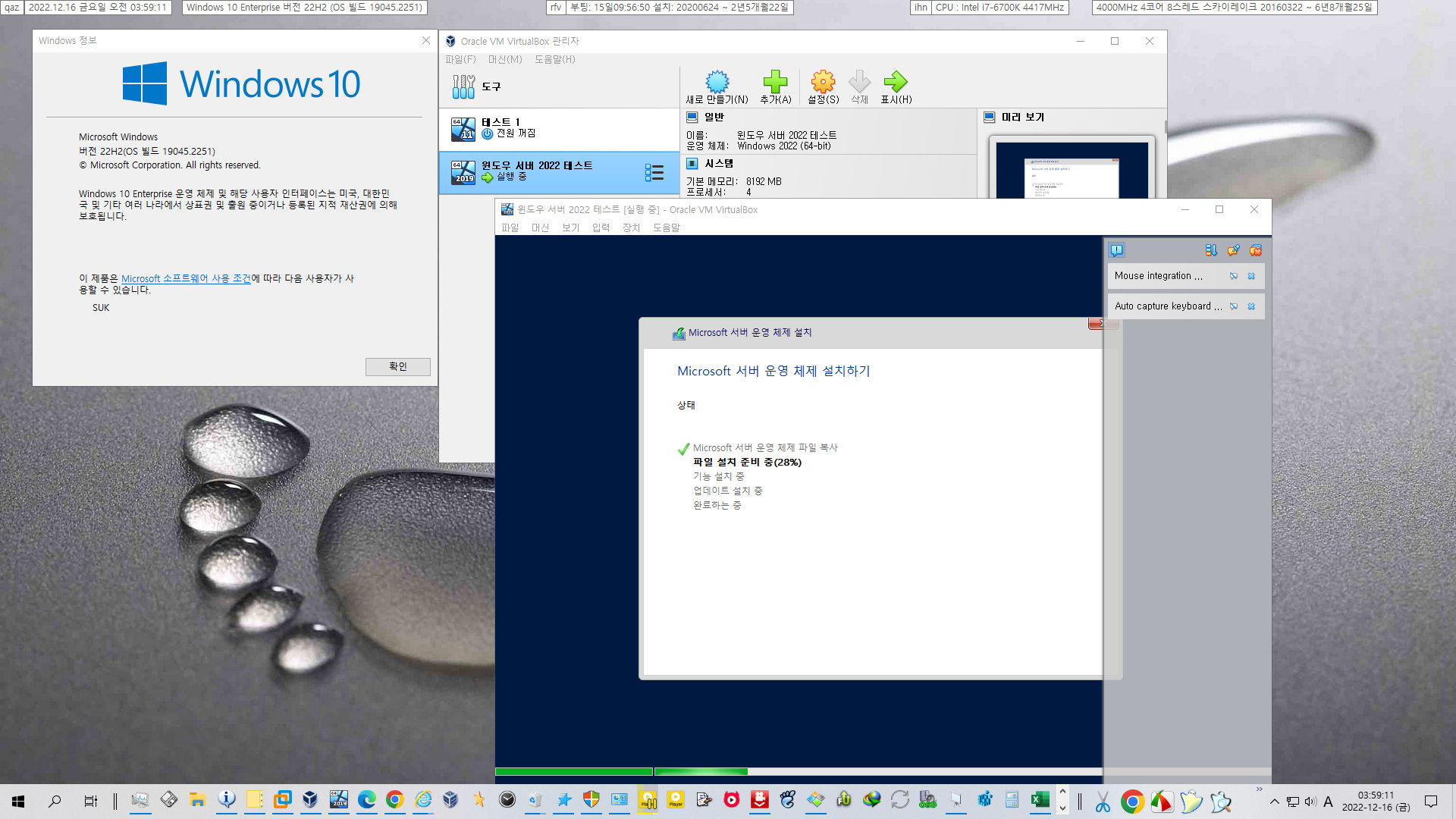Open the Tools (도구) entry in VirtualBox Manager
Screen dimensions: 1456x819
[x=559, y=86]
